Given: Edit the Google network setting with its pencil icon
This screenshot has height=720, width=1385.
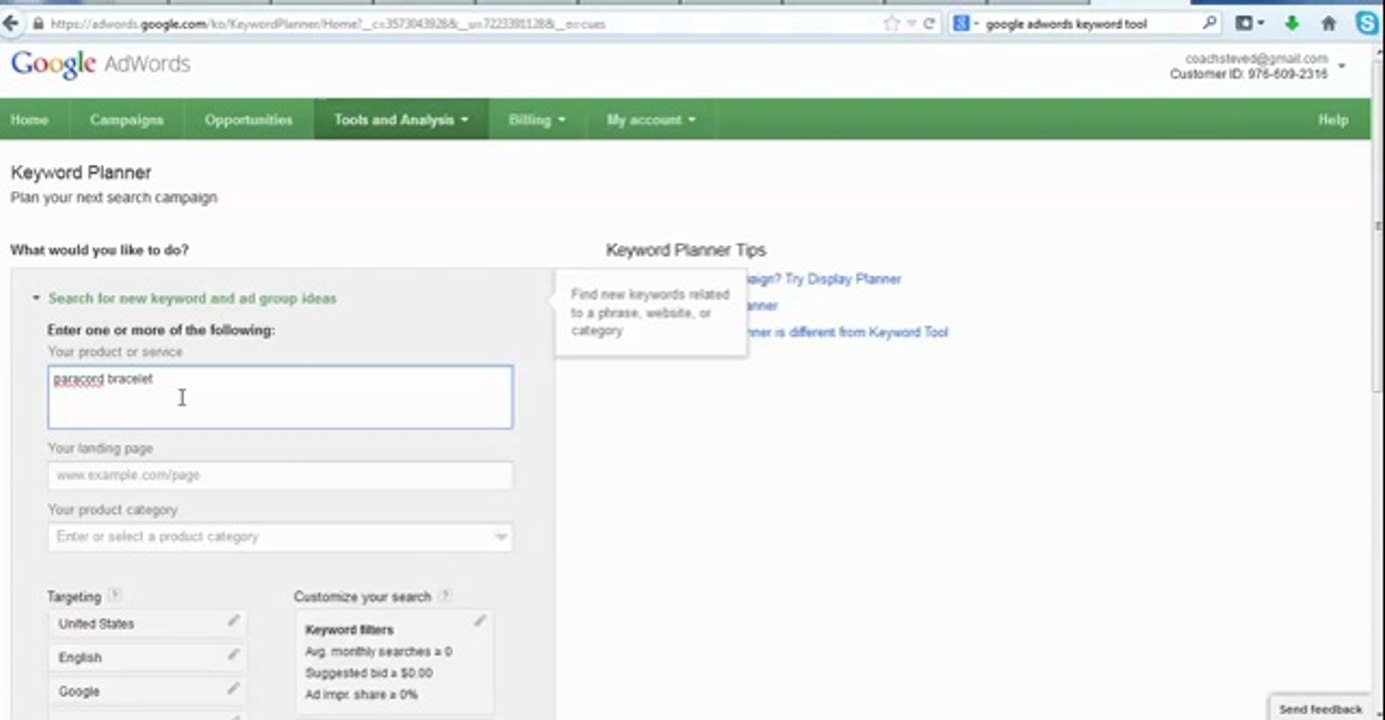Looking at the screenshot, I should 233,689.
